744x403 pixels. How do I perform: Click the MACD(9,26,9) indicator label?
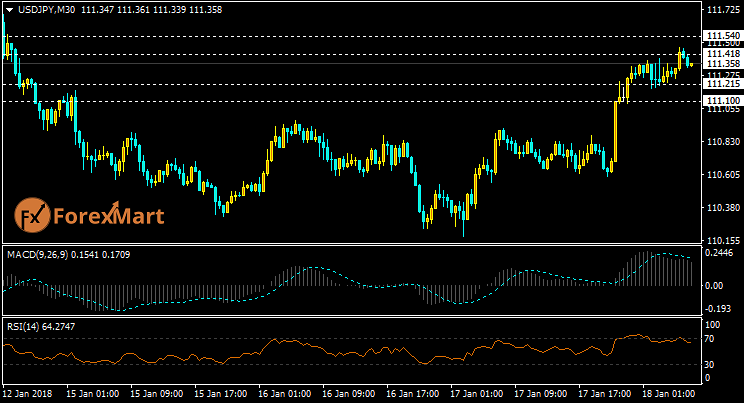37,256
